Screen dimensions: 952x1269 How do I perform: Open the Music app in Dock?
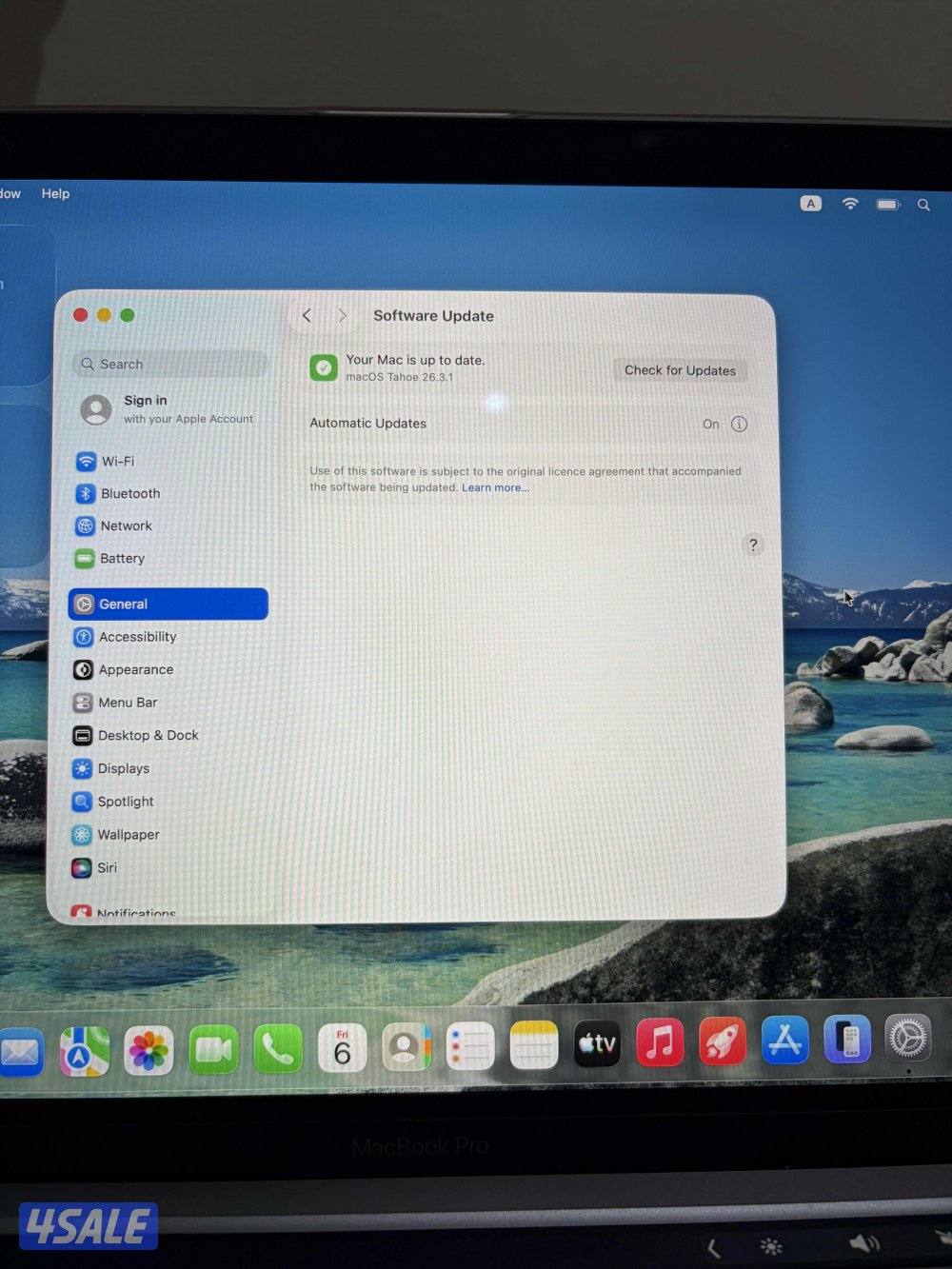(x=660, y=1043)
